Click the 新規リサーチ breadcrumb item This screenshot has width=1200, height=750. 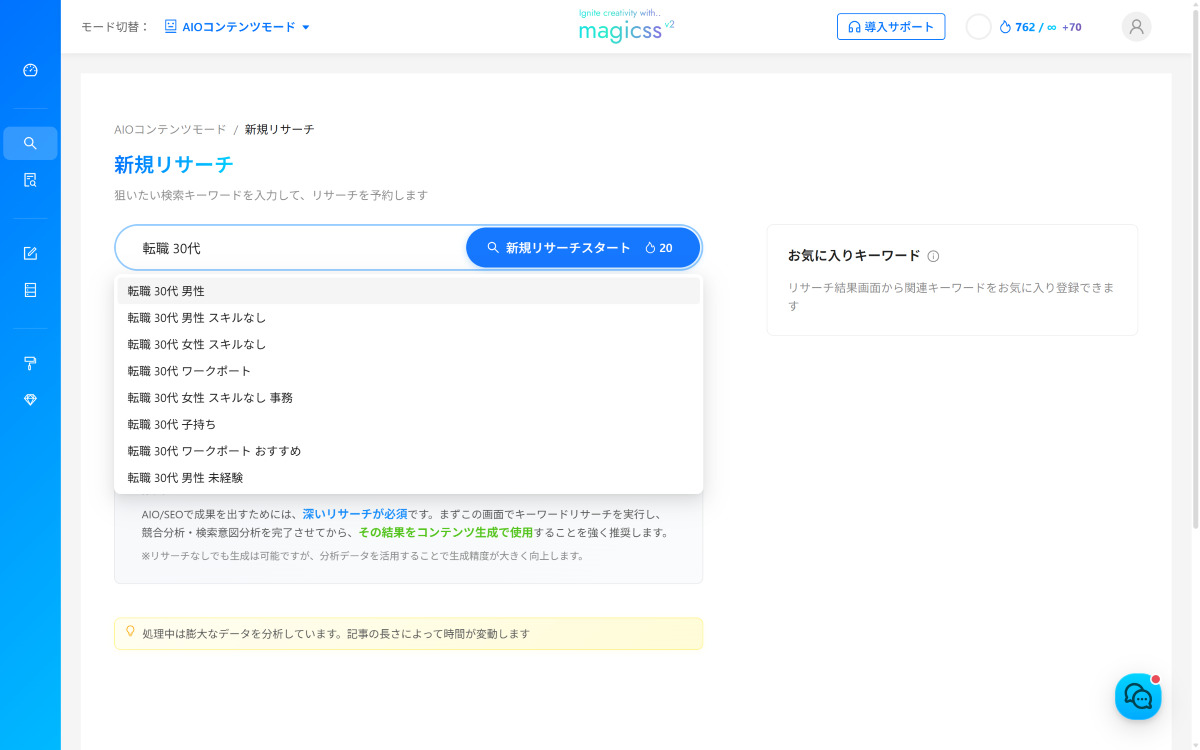[279, 129]
